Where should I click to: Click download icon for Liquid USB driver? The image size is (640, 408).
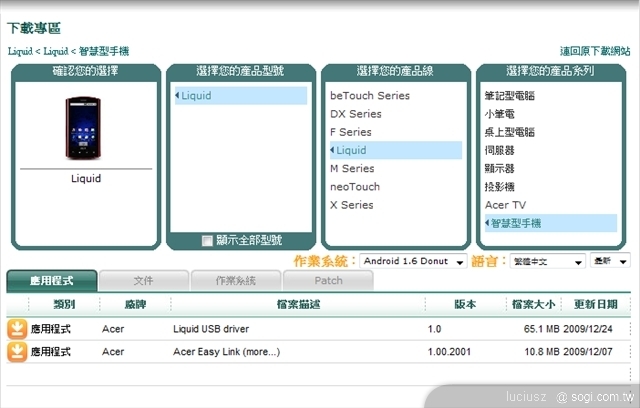(18, 329)
